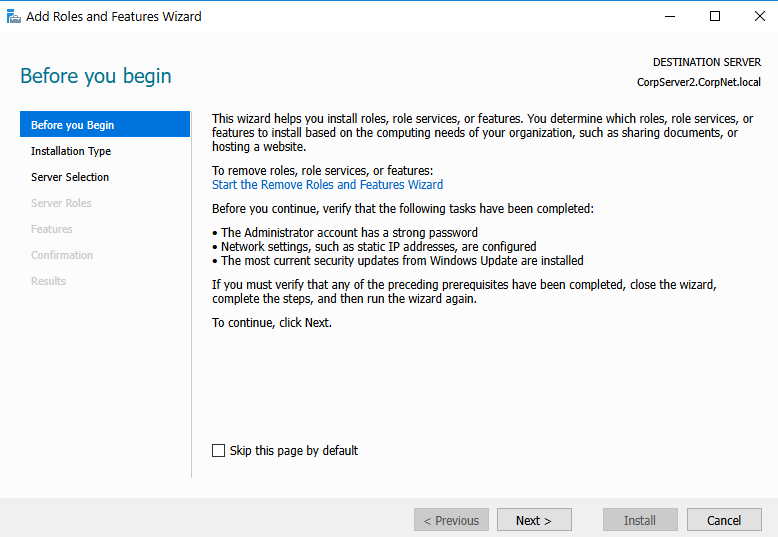The width and height of the screenshot is (778, 537).
Task: Enable Skip this page by default checkbox
Action: (219, 451)
